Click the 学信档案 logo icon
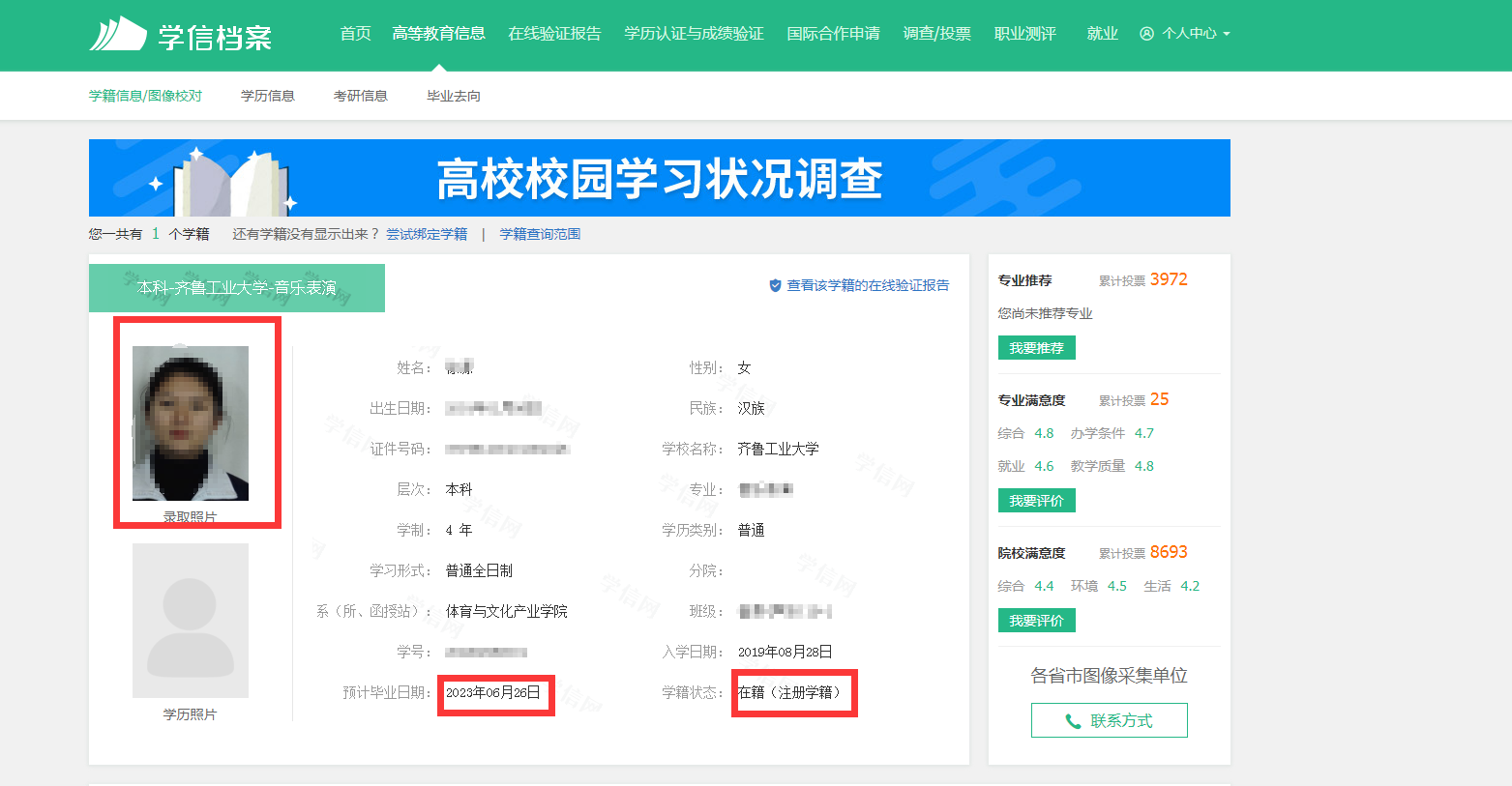Screen dimensions: 1512x786 pos(118,35)
